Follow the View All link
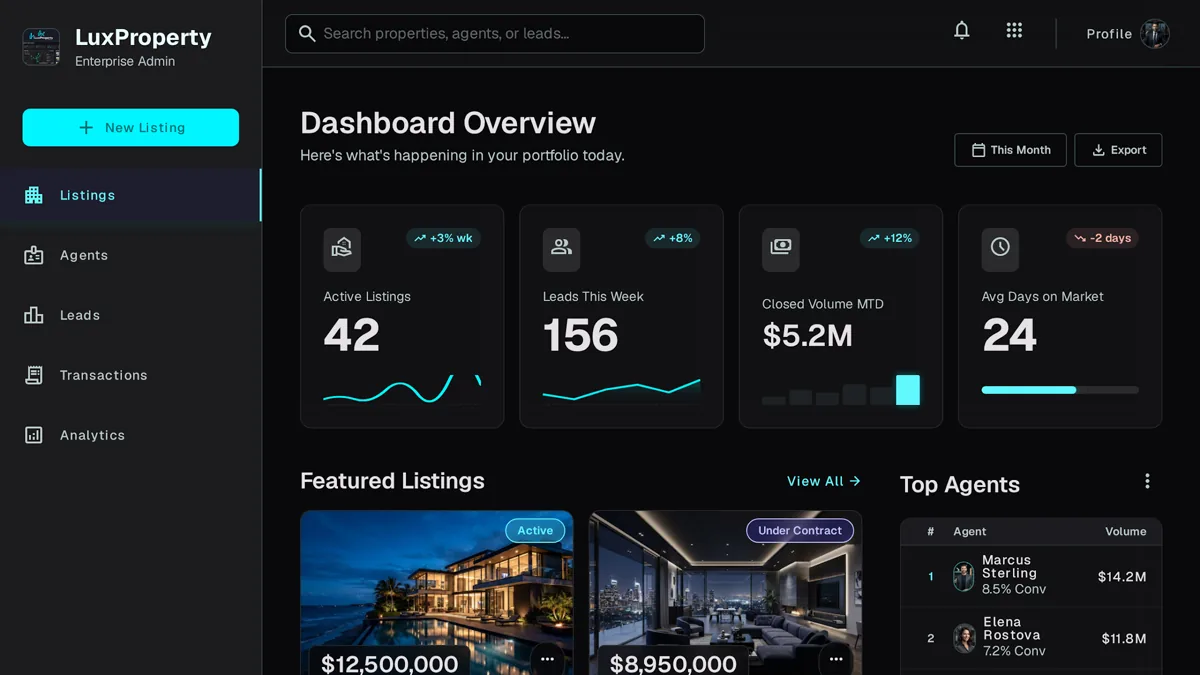The height and width of the screenshot is (675, 1200). coord(823,481)
